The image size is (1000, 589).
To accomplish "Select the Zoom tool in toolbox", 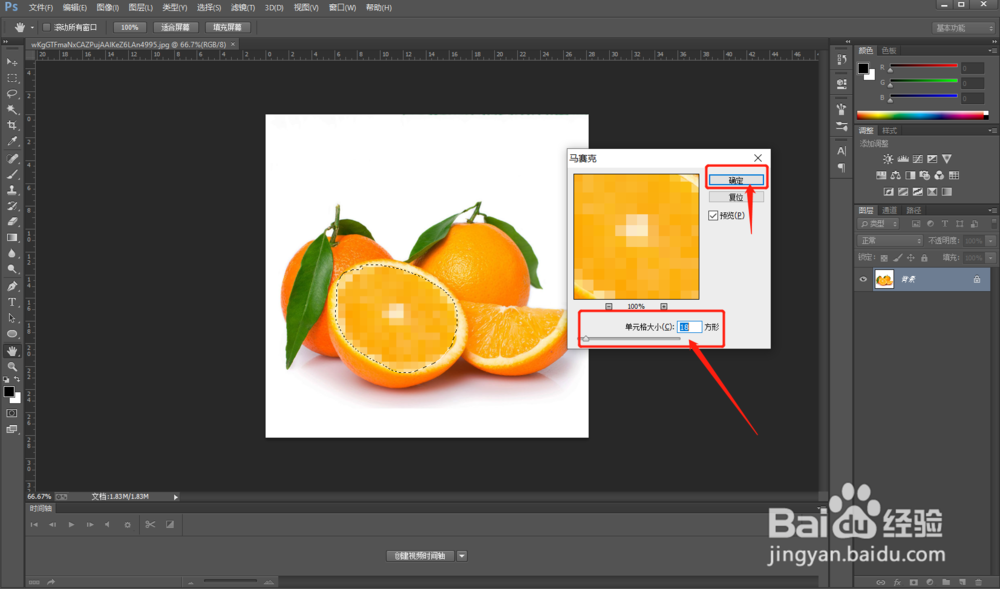I will click(11, 367).
